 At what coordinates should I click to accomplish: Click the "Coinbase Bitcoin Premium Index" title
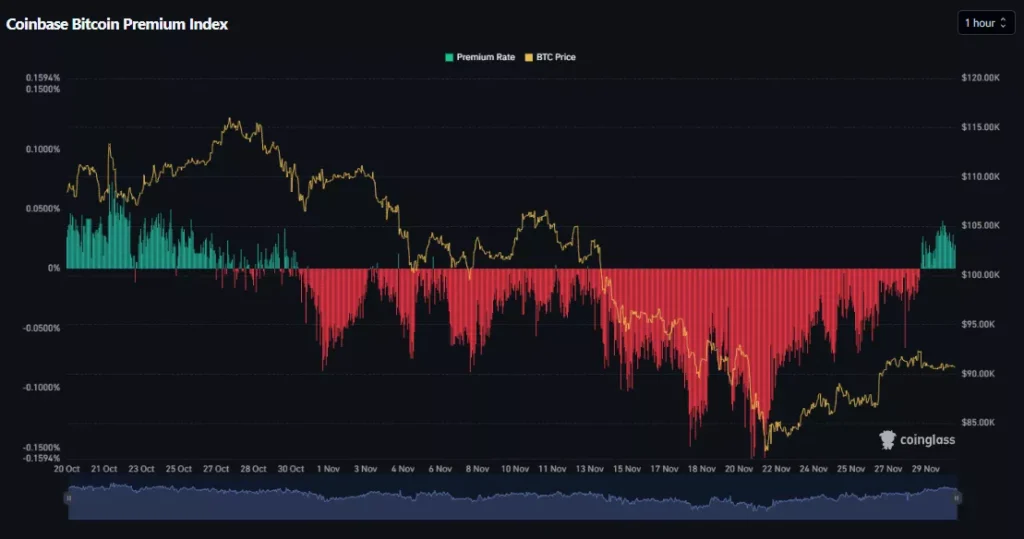click(117, 24)
